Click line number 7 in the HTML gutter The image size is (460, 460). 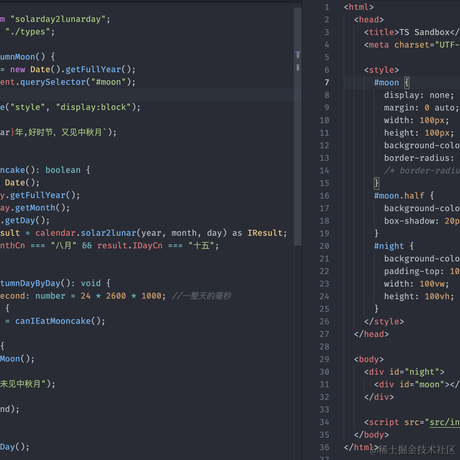click(327, 82)
